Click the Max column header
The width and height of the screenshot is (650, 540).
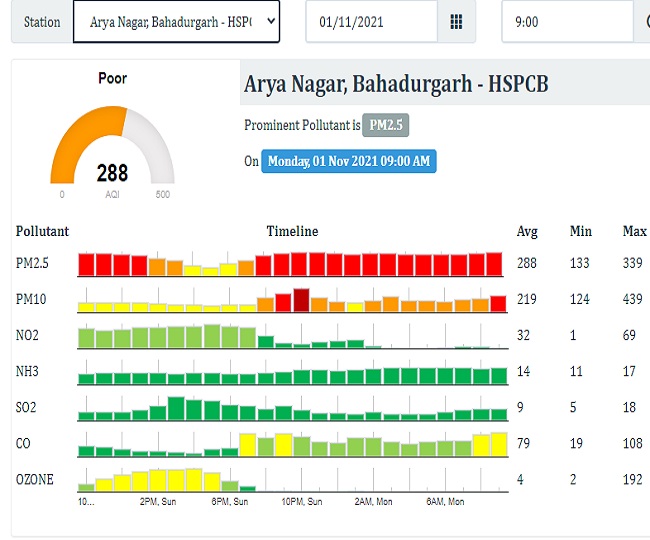tap(634, 231)
